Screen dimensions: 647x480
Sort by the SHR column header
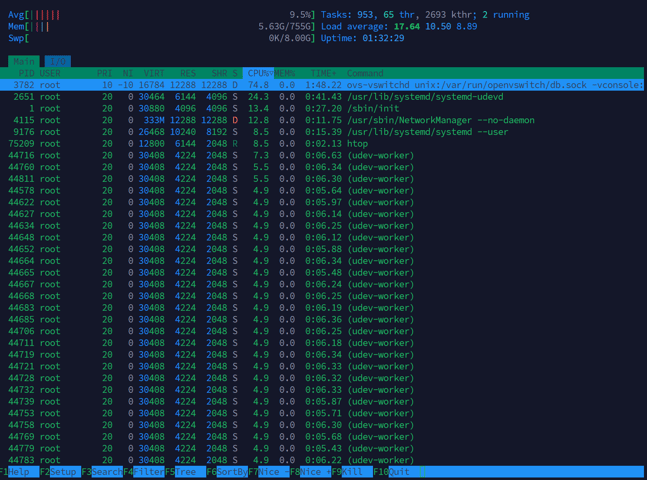[219, 73]
